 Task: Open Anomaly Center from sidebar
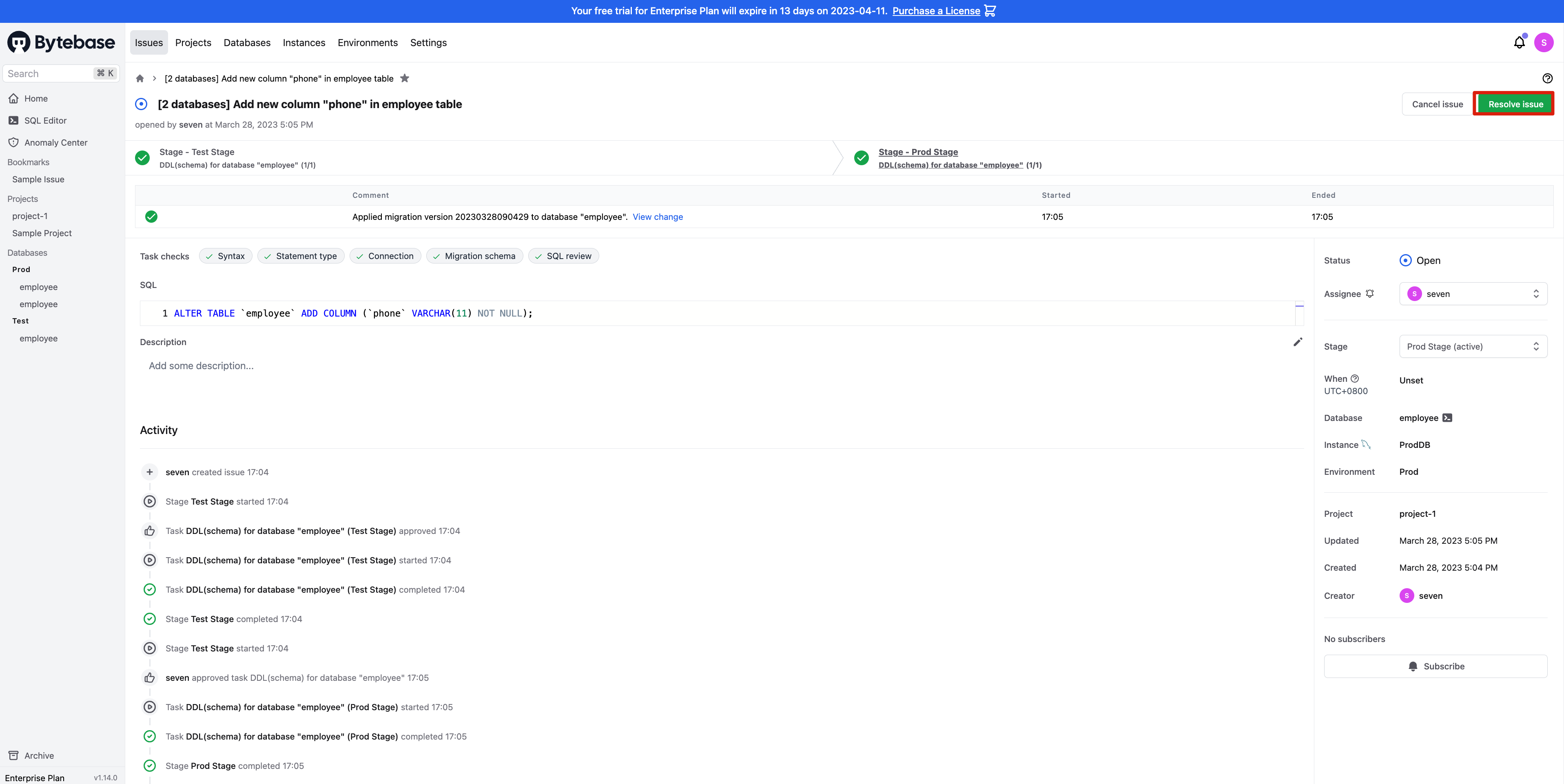(55, 143)
